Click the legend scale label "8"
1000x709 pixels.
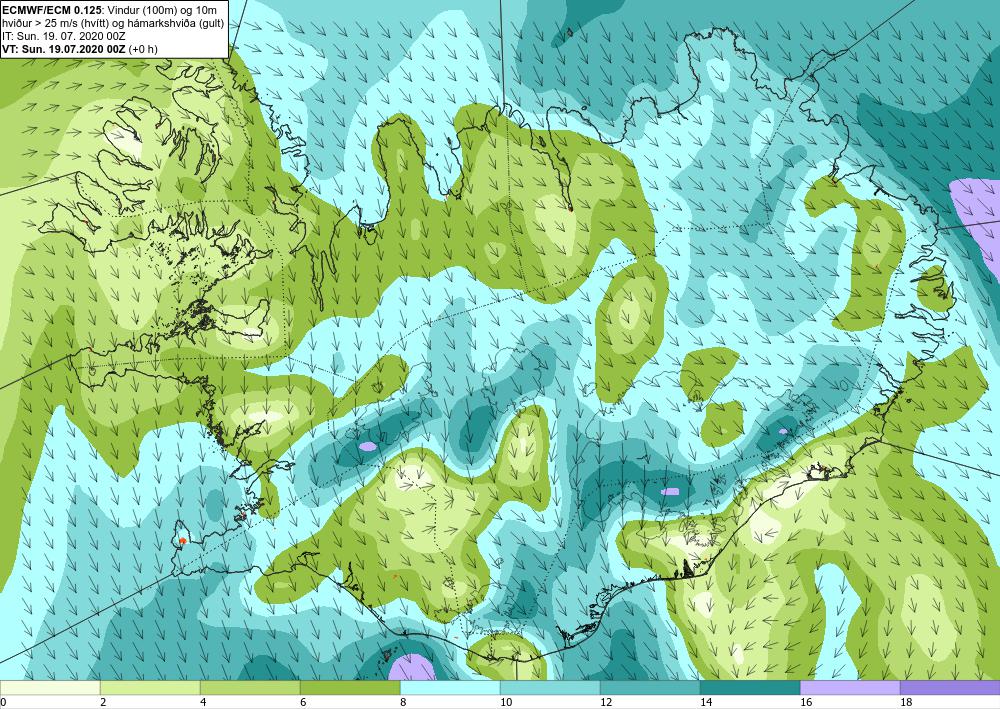coord(403,703)
